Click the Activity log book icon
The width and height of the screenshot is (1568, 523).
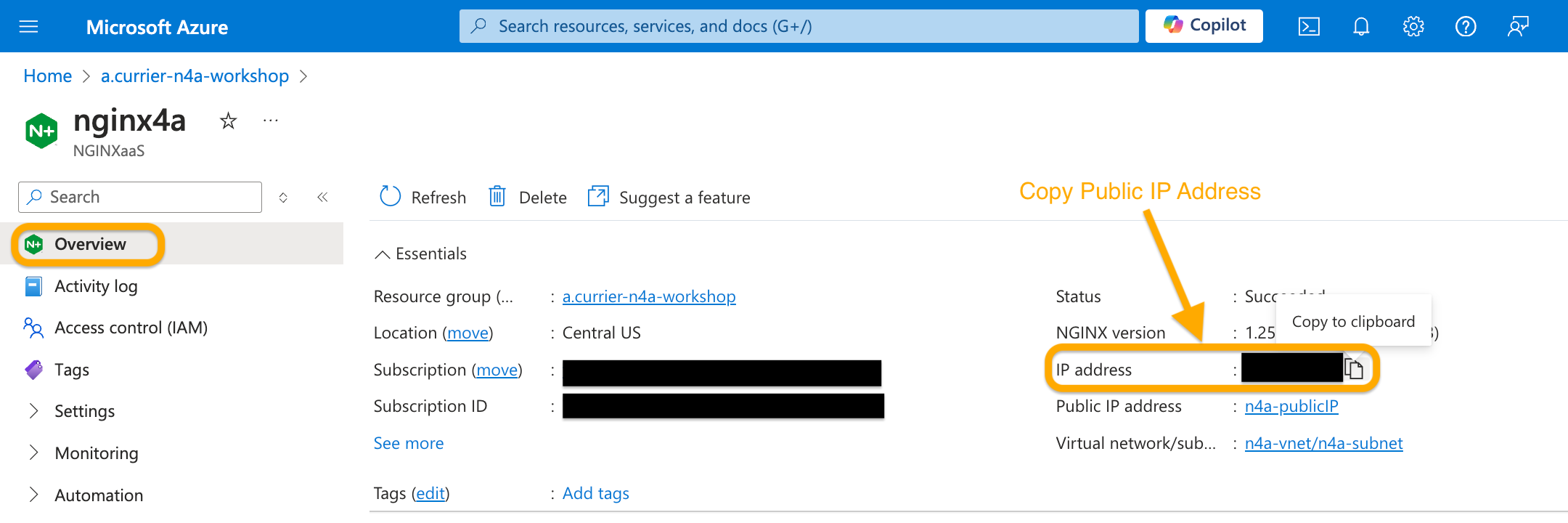(33, 286)
